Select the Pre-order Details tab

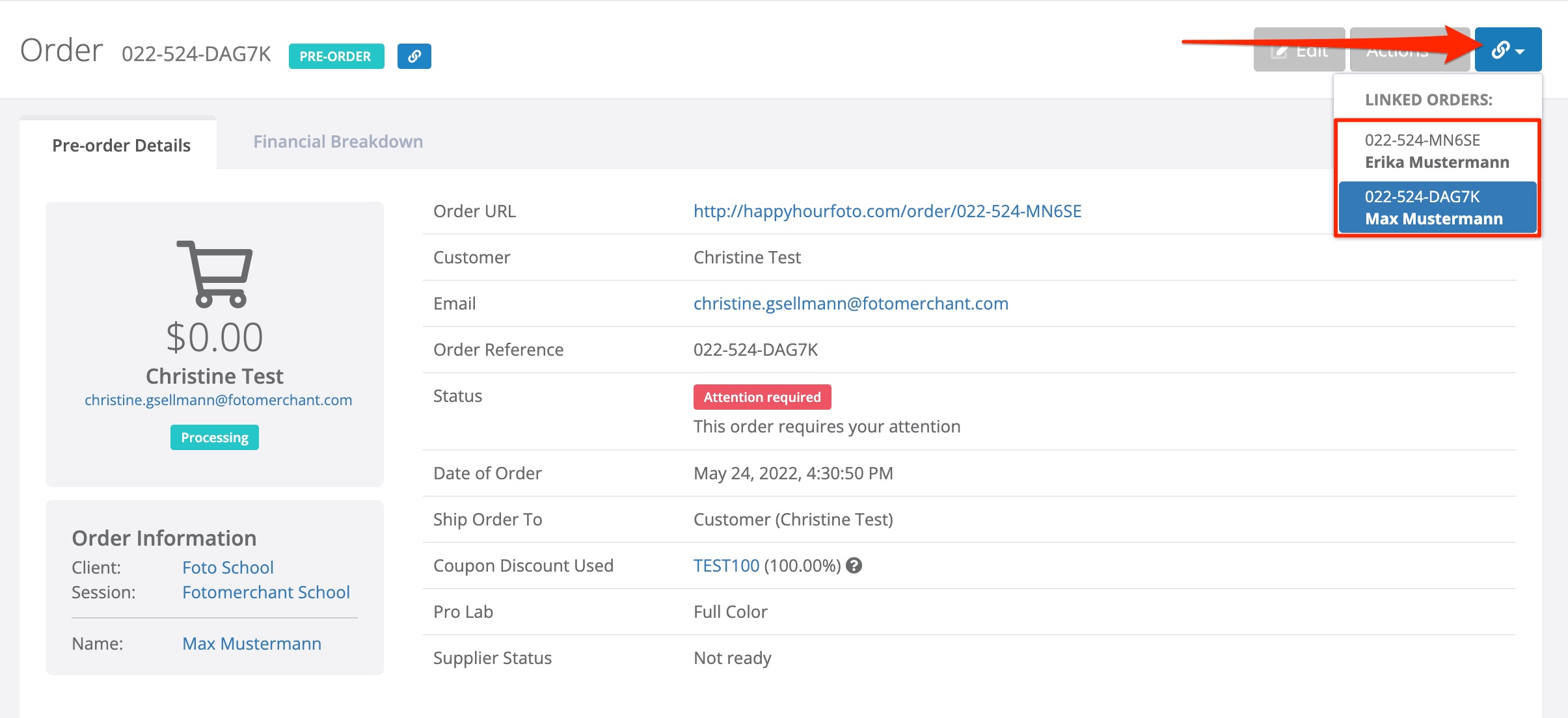[x=121, y=145]
